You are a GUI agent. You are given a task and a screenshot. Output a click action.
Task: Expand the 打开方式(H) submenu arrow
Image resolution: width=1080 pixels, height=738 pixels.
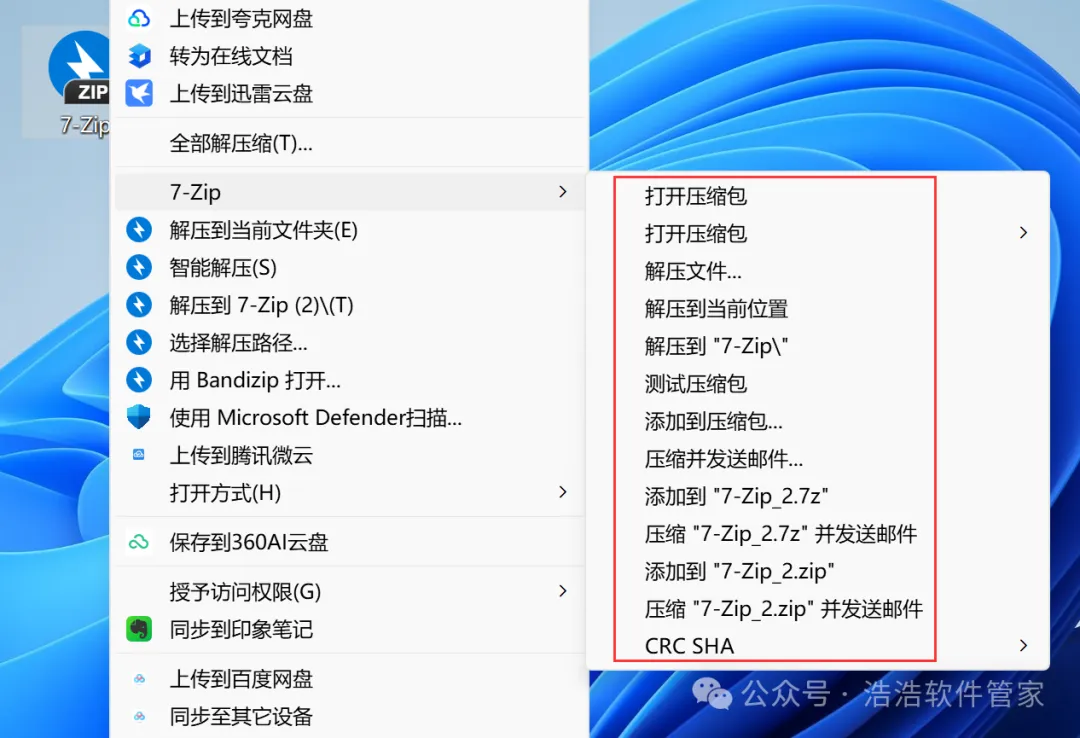pos(563,492)
